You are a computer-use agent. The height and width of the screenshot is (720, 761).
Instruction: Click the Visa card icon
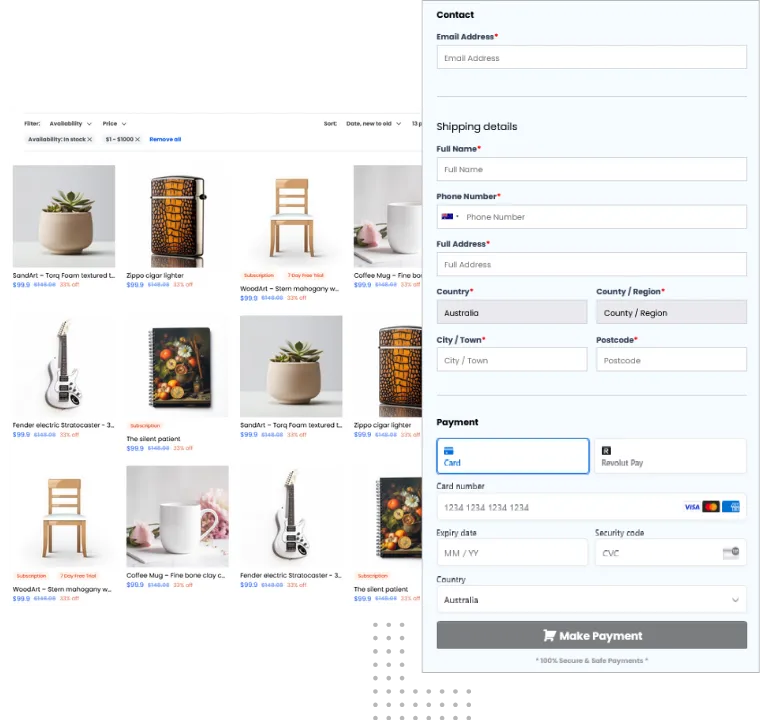point(692,507)
